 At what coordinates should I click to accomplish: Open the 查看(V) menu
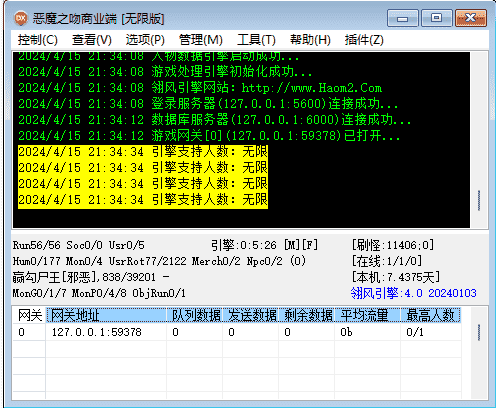(x=92, y=40)
